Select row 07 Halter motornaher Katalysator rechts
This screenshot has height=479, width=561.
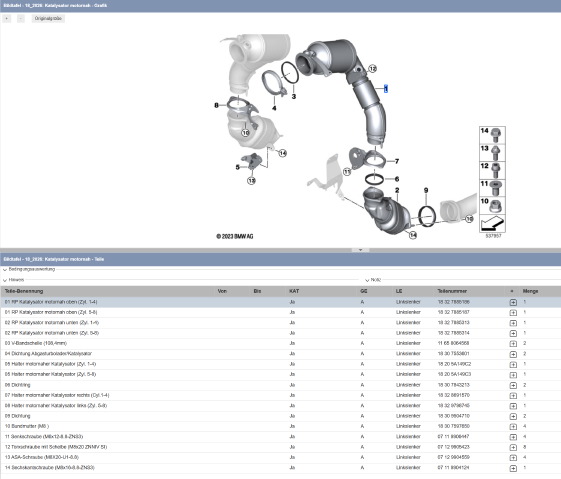(x=280, y=395)
